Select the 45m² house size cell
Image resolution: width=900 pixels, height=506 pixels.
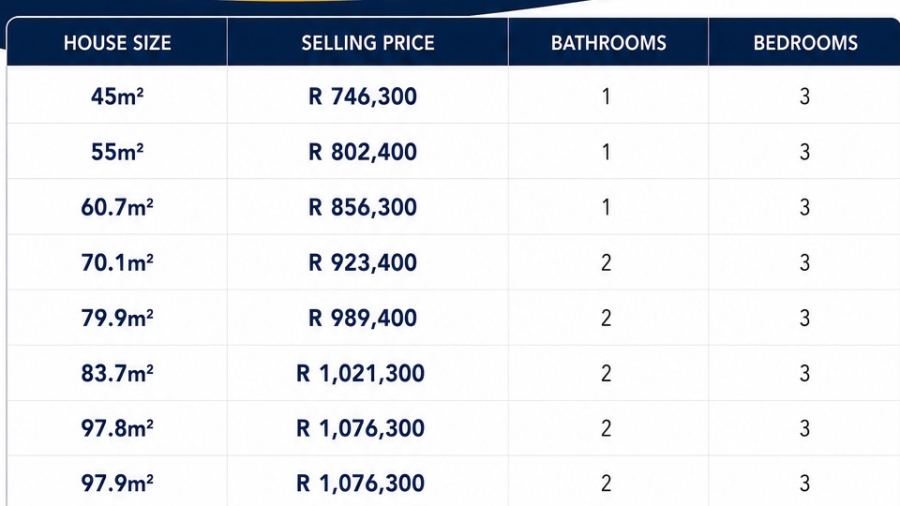point(117,96)
